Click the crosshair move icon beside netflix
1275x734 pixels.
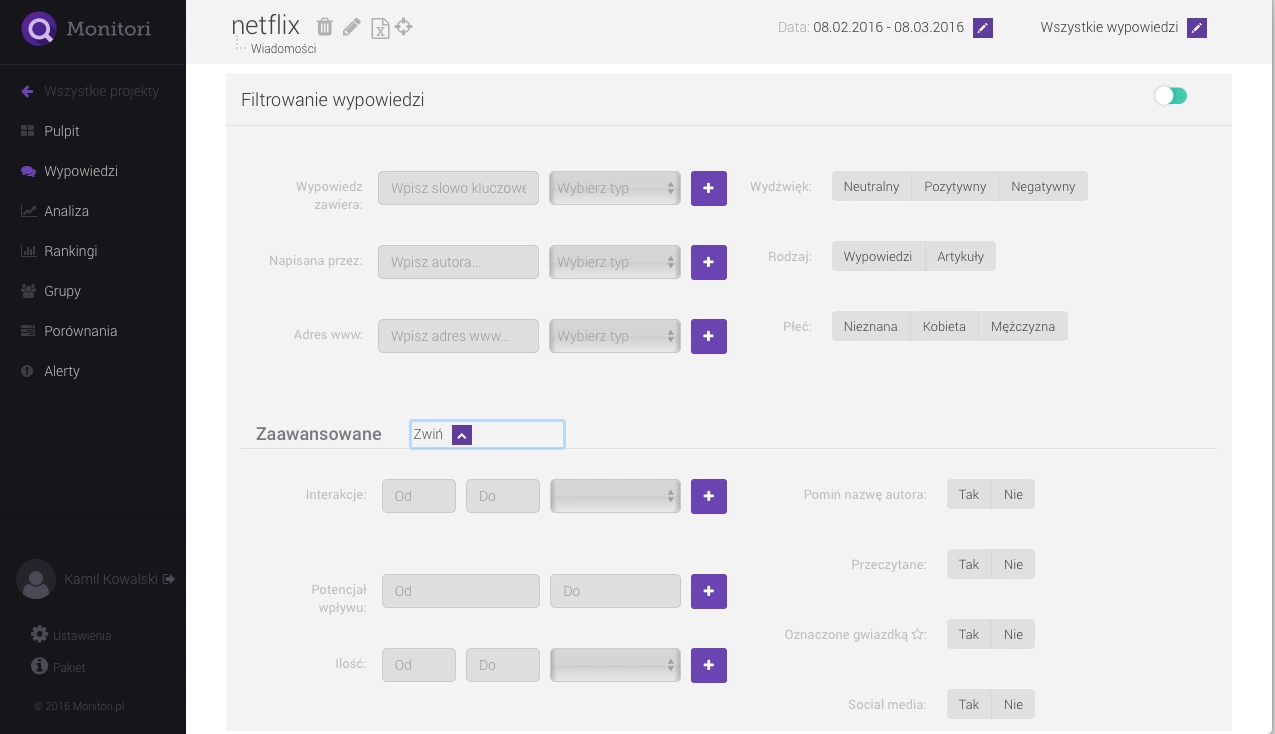(x=404, y=27)
